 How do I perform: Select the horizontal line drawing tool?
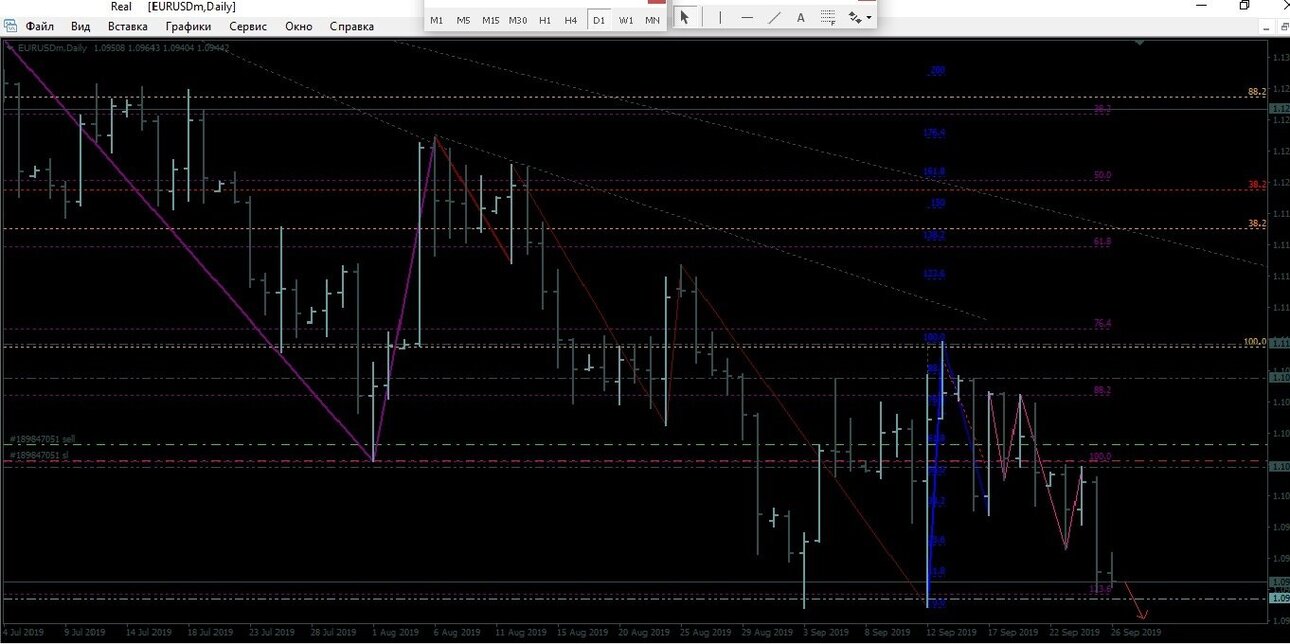click(747, 18)
